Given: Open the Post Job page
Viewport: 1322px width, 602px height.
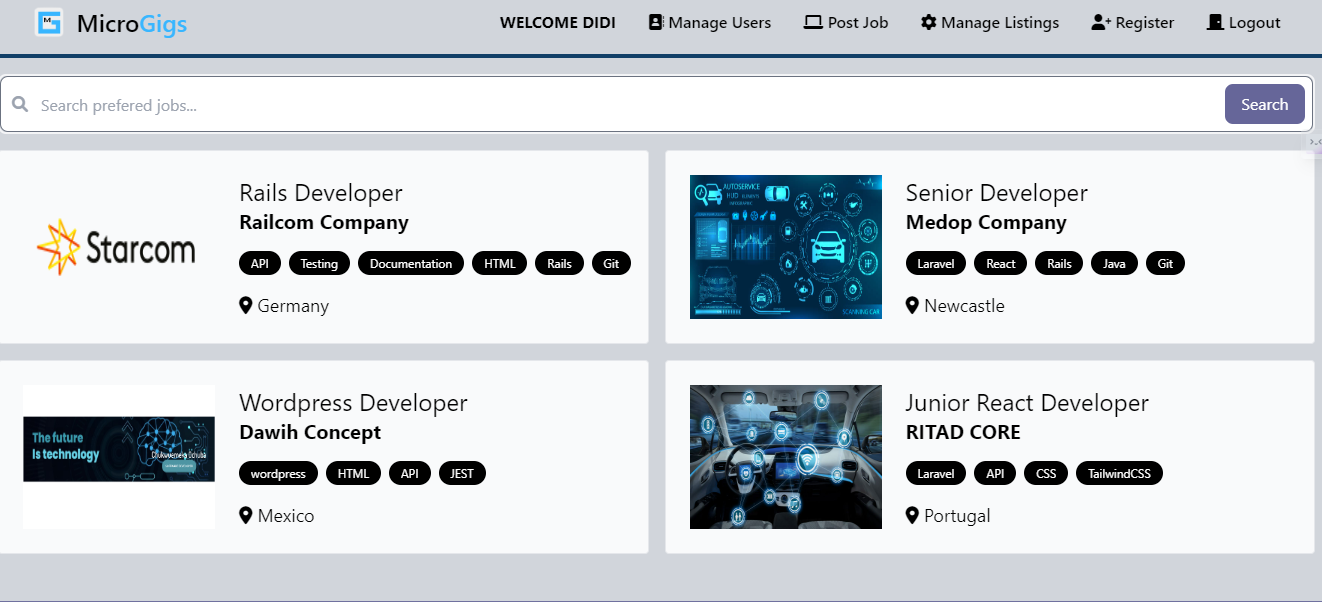Looking at the screenshot, I should point(846,22).
